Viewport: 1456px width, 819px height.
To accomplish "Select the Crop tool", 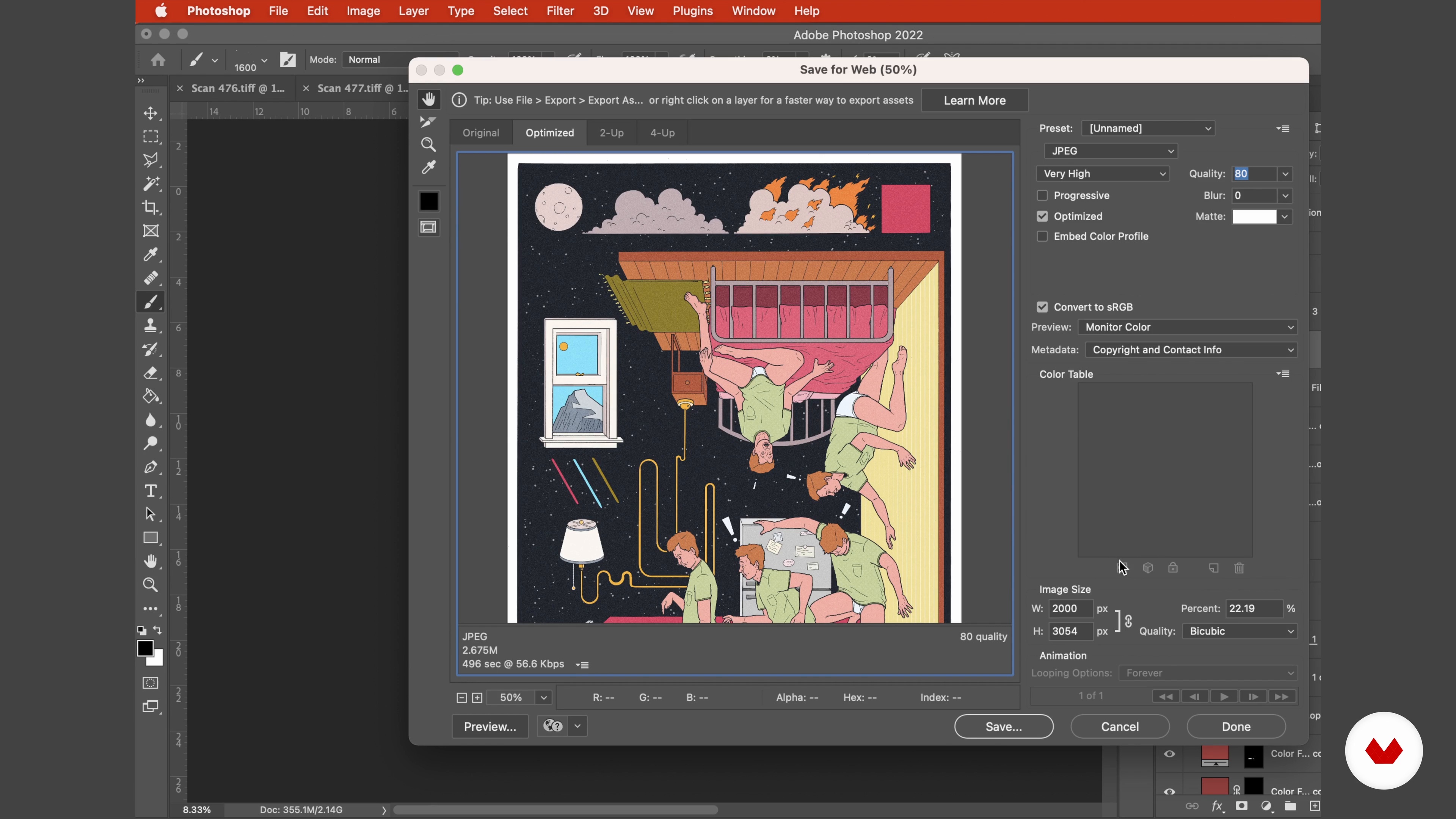I will click(x=151, y=207).
